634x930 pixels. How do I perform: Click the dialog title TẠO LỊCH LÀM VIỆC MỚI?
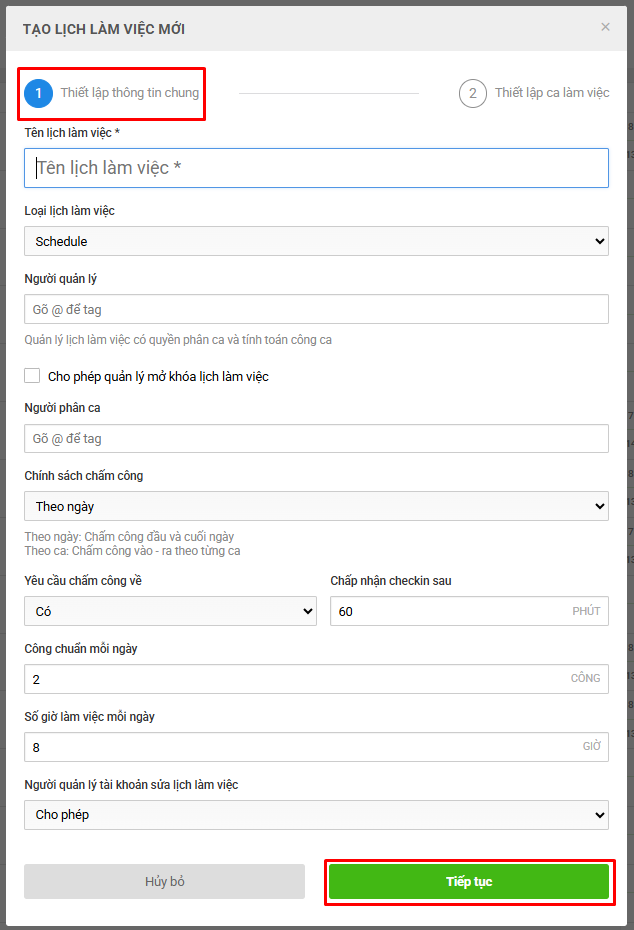[x=104, y=29]
